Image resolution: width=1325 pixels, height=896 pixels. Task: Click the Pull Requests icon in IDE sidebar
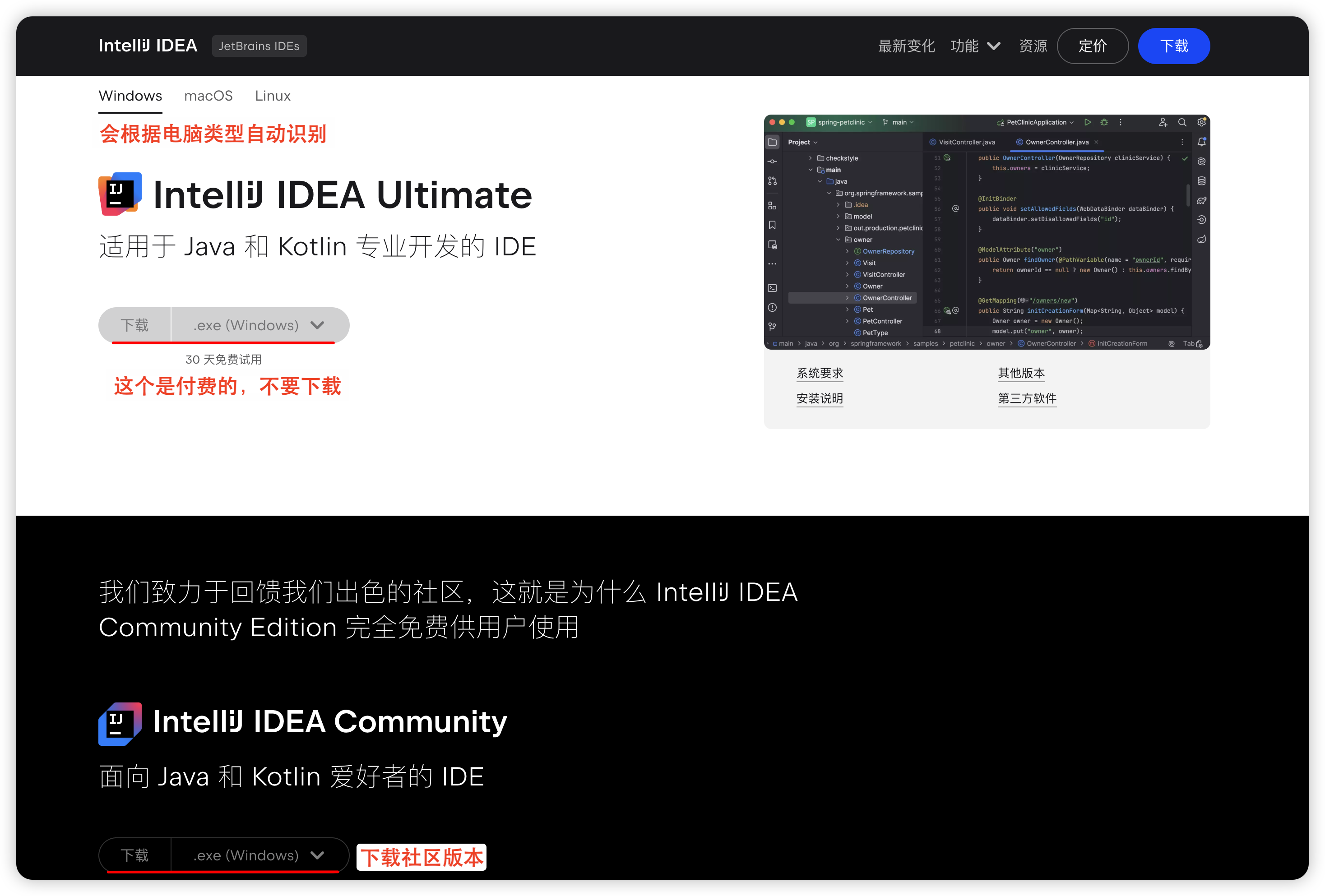click(772, 180)
